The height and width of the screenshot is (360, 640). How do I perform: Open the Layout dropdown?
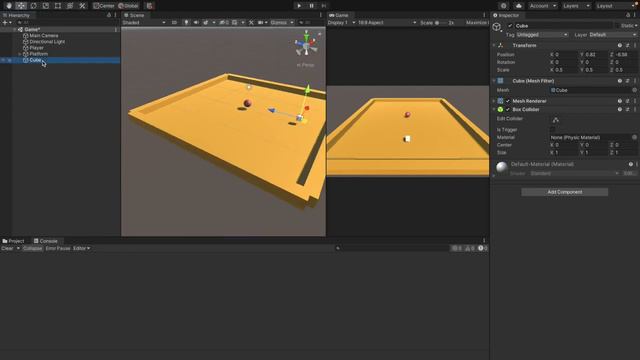click(x=616, y=6)
